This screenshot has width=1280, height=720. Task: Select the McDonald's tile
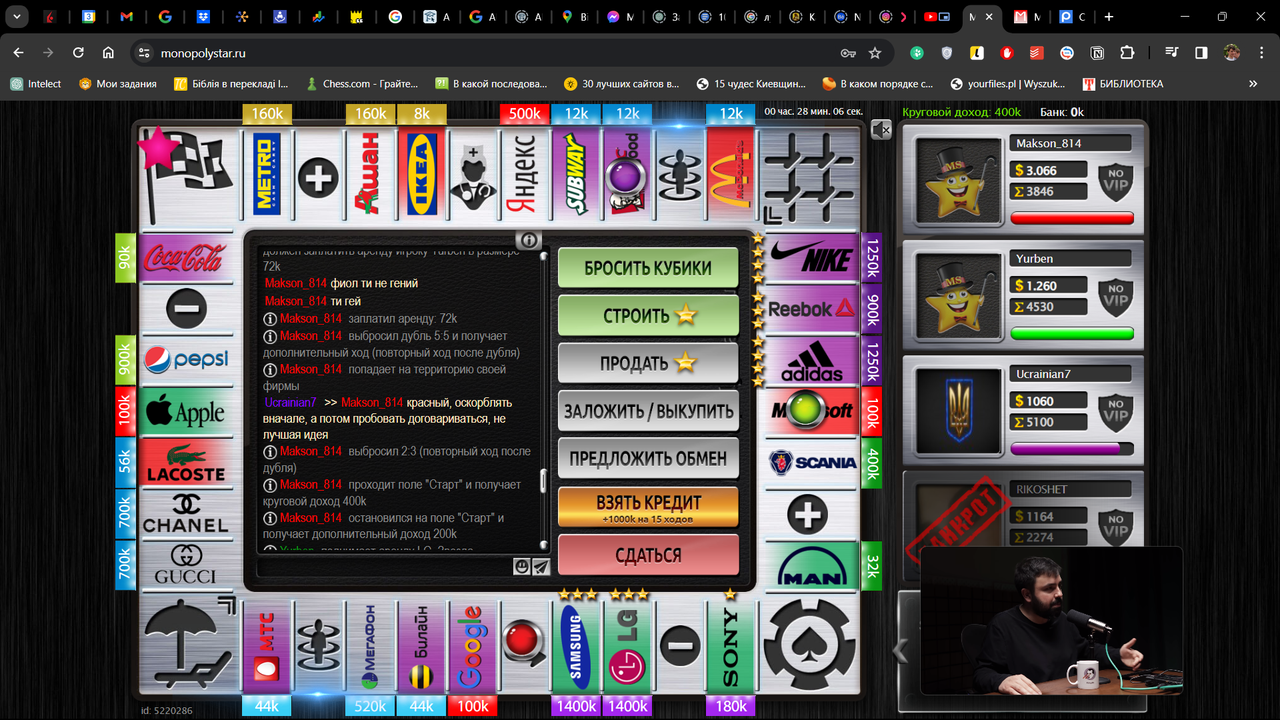pyautogui.click(x=730, y=174)
